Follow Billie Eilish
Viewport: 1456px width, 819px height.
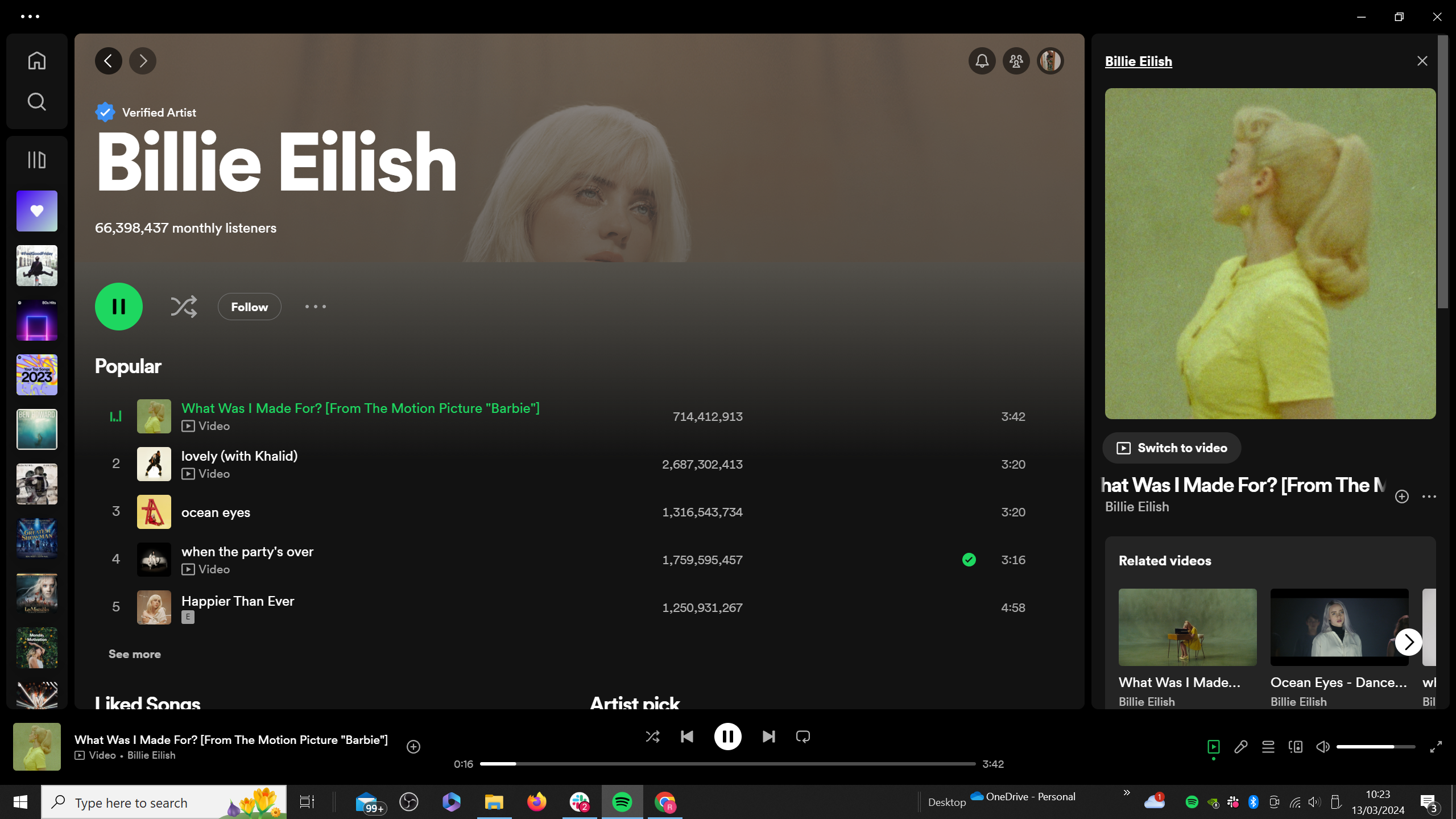(250, 307)
